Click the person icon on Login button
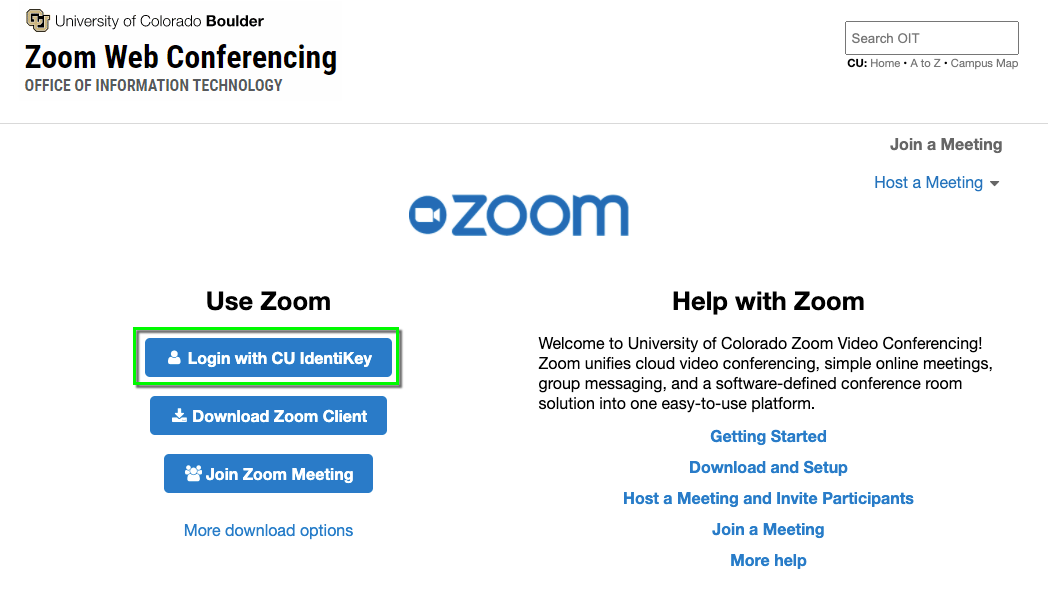 (x=174, y=358)
